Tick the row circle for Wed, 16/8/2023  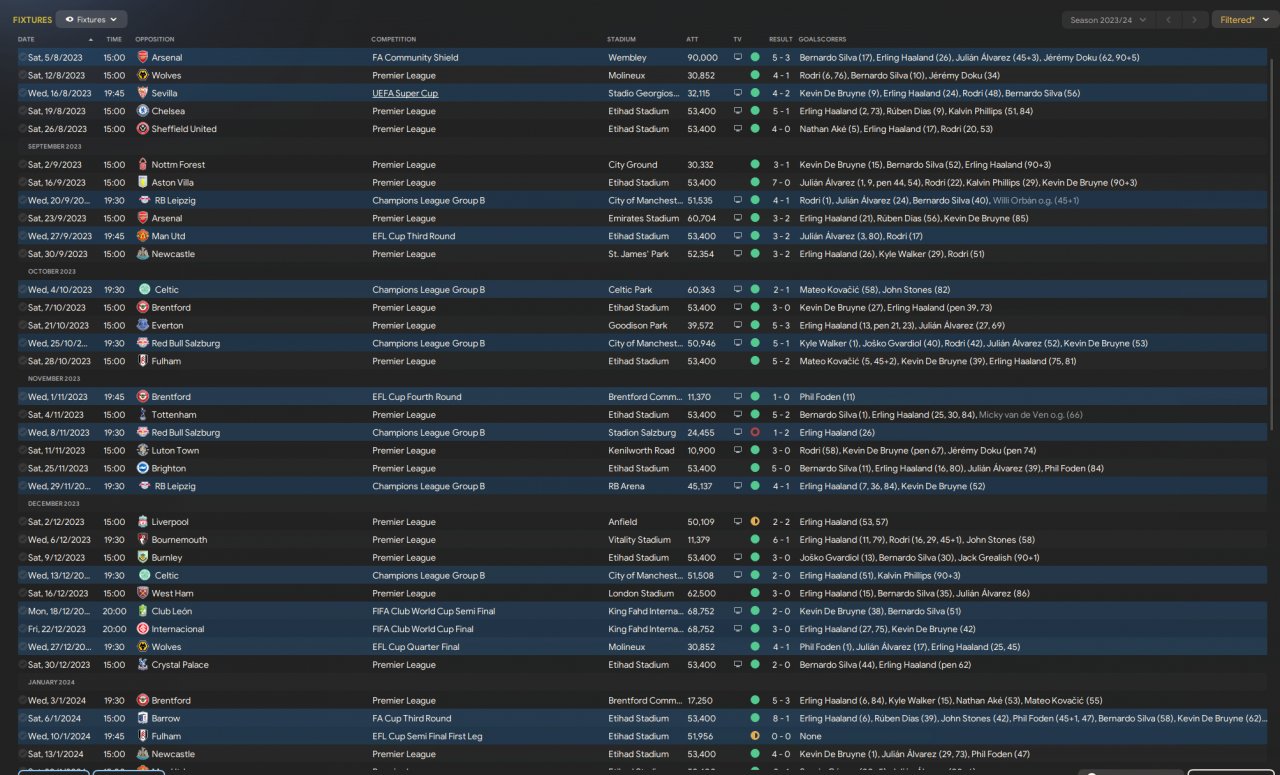click(x=22, y=93)
